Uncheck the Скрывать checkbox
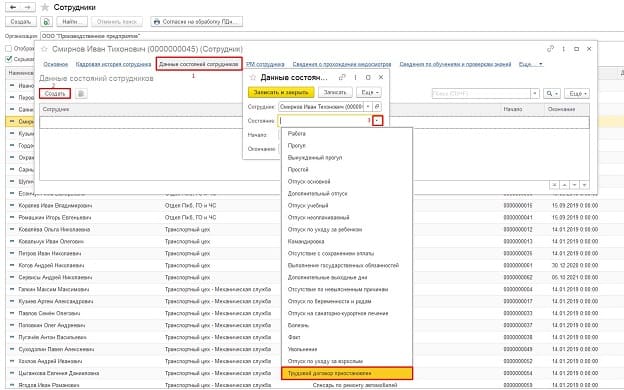The width and height of the screenshot is (624, 390). point(8,59)
